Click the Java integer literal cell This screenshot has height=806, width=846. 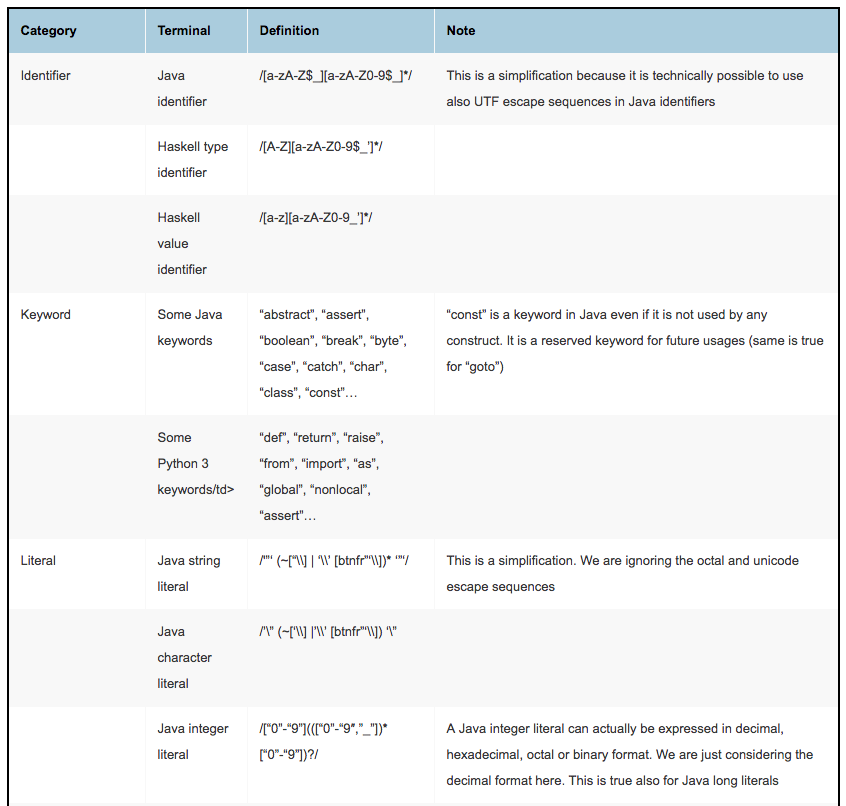point(193,741)
